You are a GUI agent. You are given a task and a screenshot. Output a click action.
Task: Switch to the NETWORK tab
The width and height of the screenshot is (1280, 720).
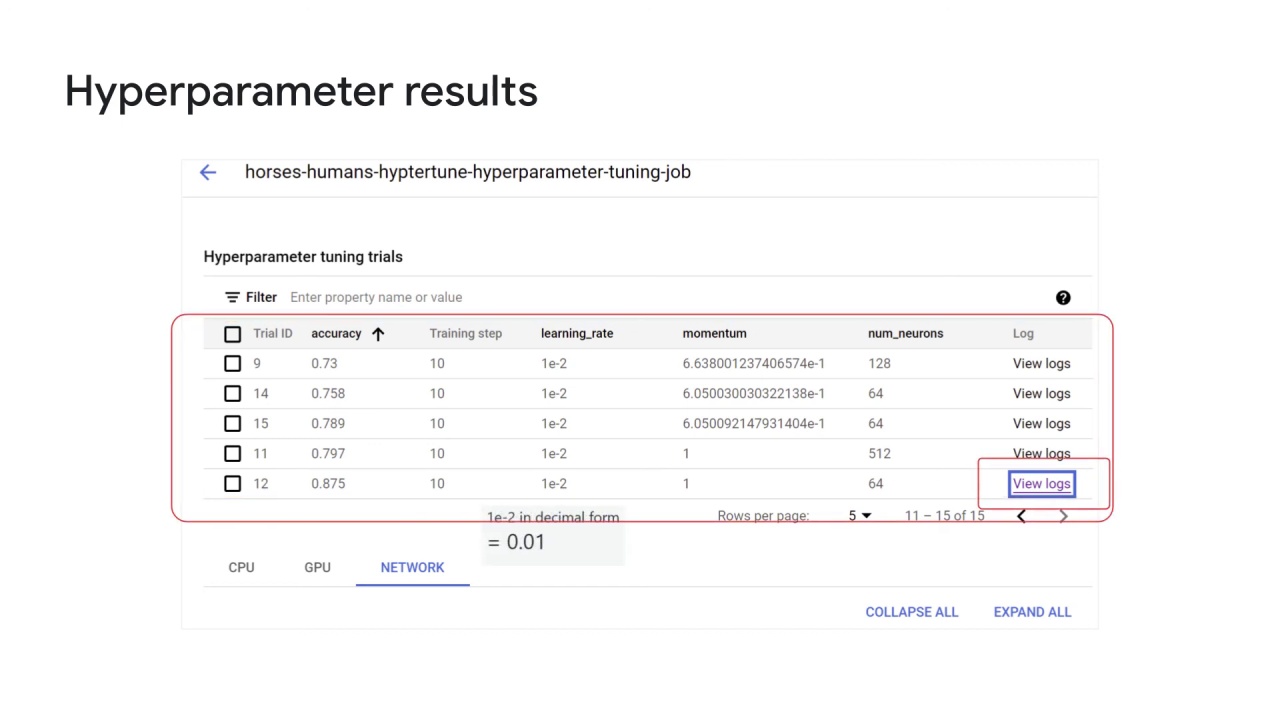click(x=412, y=567)
